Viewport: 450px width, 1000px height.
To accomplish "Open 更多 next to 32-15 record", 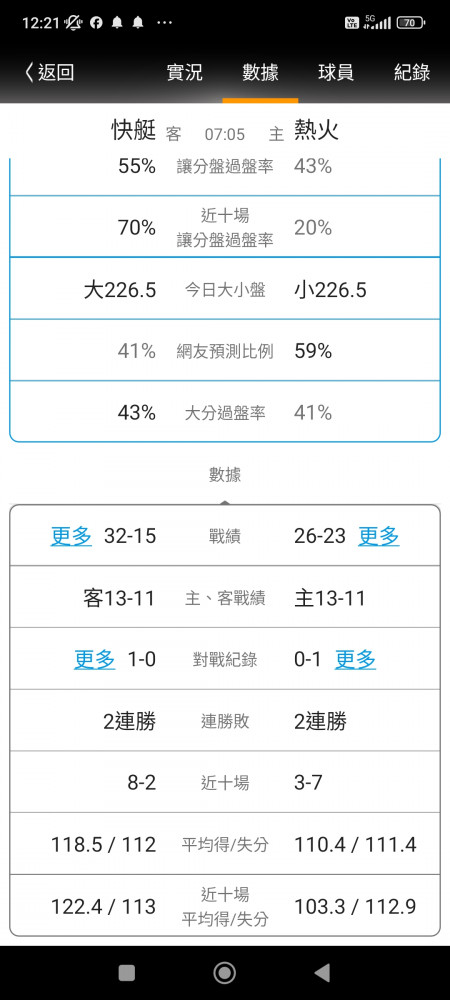I will pos(71,536).
